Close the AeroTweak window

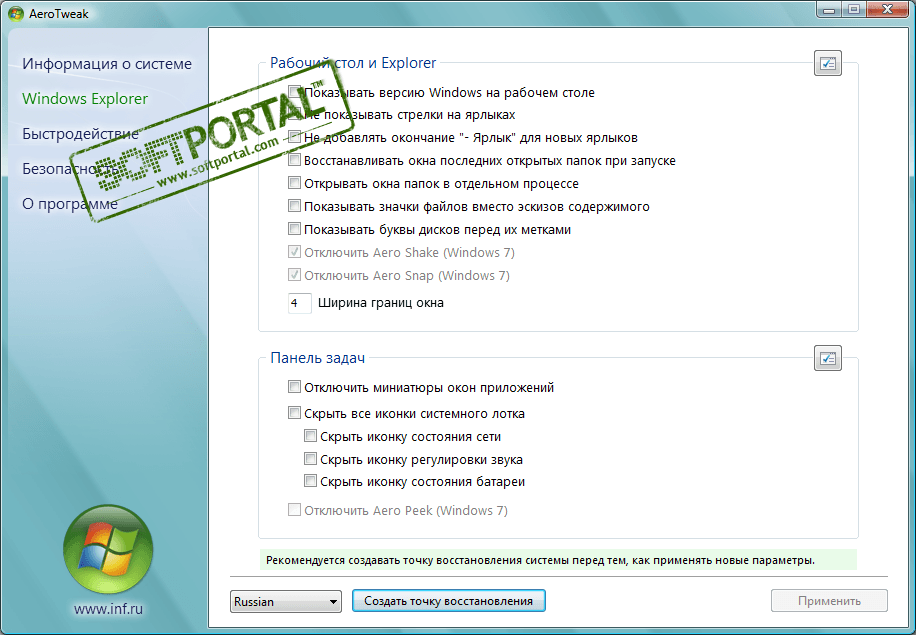[x=887, y=9]
